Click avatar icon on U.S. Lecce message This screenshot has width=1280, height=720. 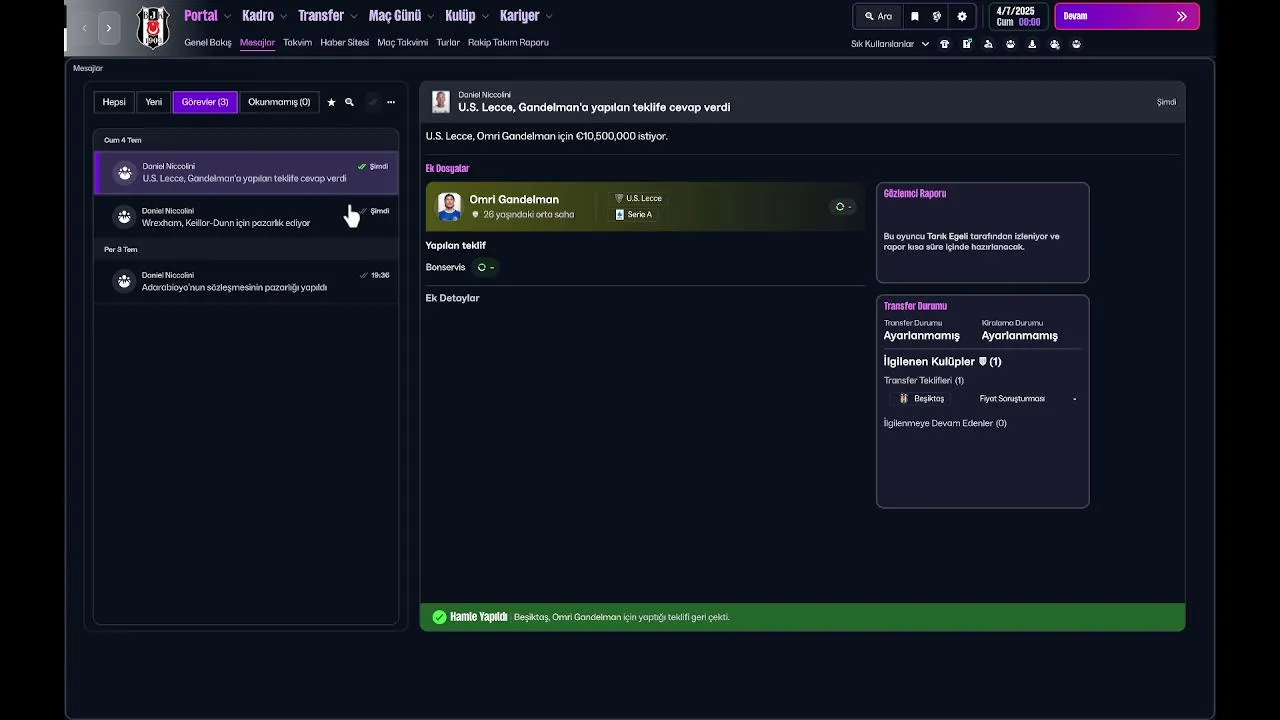pyautogui.click(x=124, y=172)
